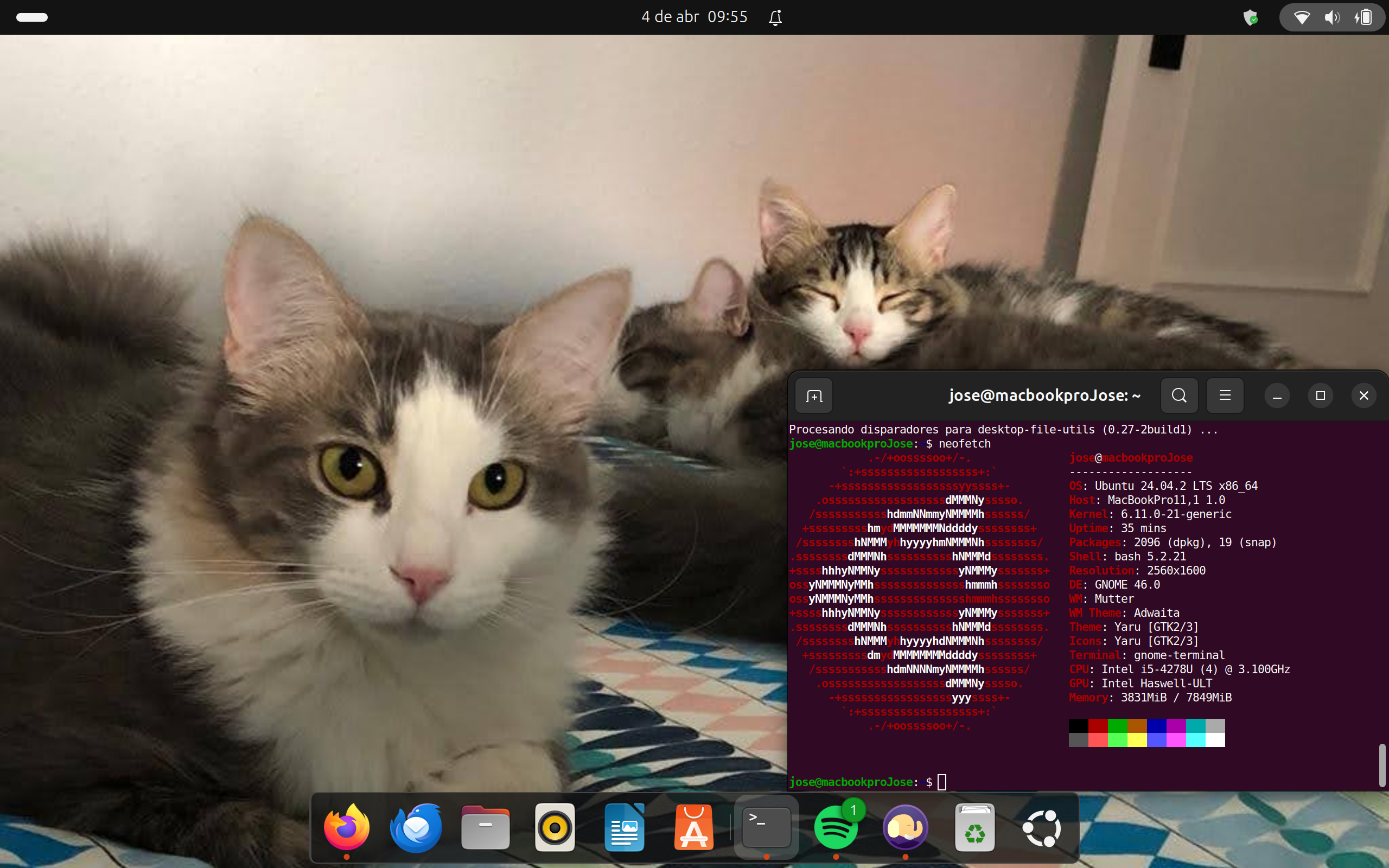This screenshot has width=1389, height=868.
Task: Click the black color block in neofetch
Action: point(1079,726)
